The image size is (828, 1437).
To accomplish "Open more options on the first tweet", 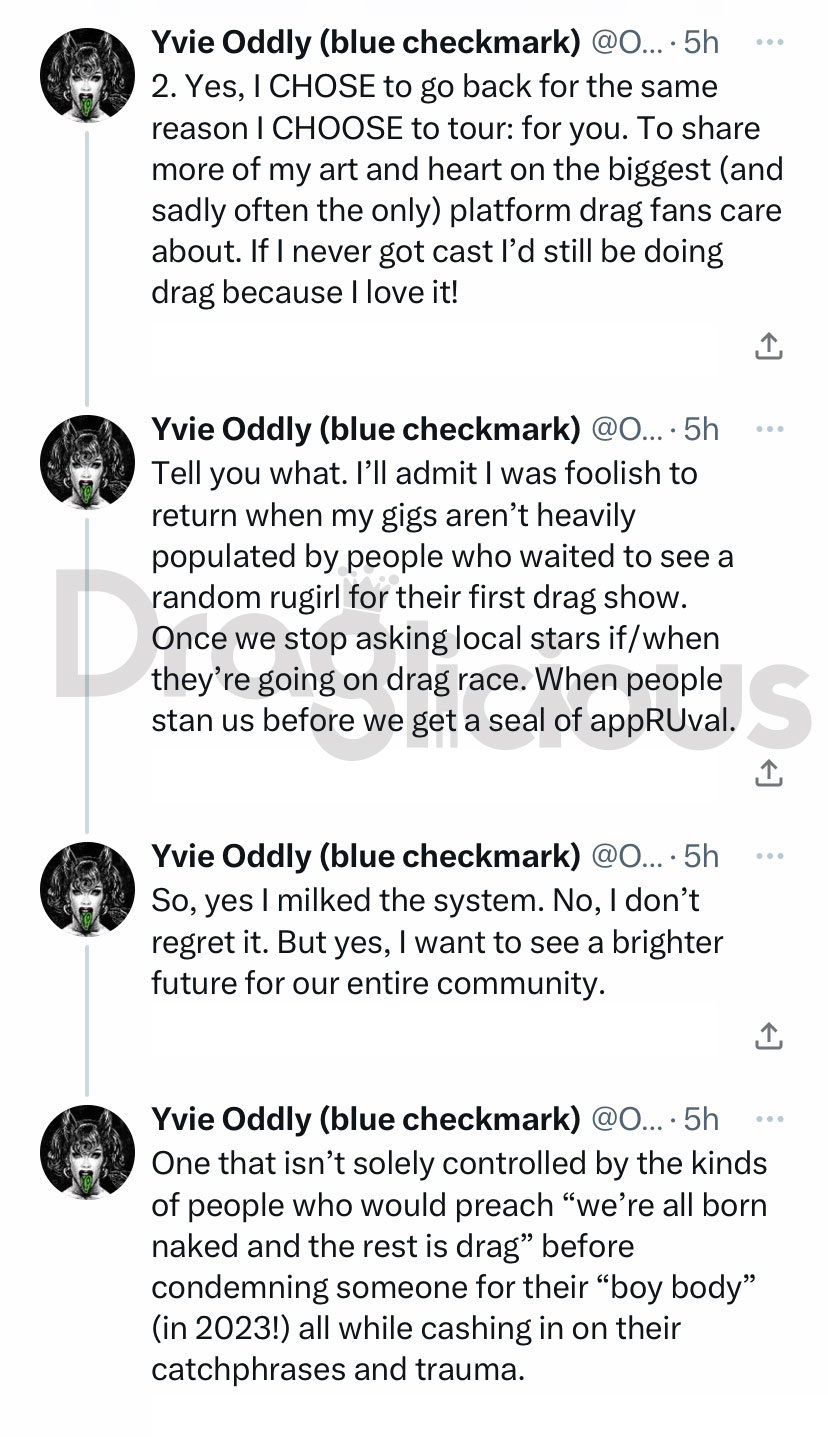I will coord(769,43).
